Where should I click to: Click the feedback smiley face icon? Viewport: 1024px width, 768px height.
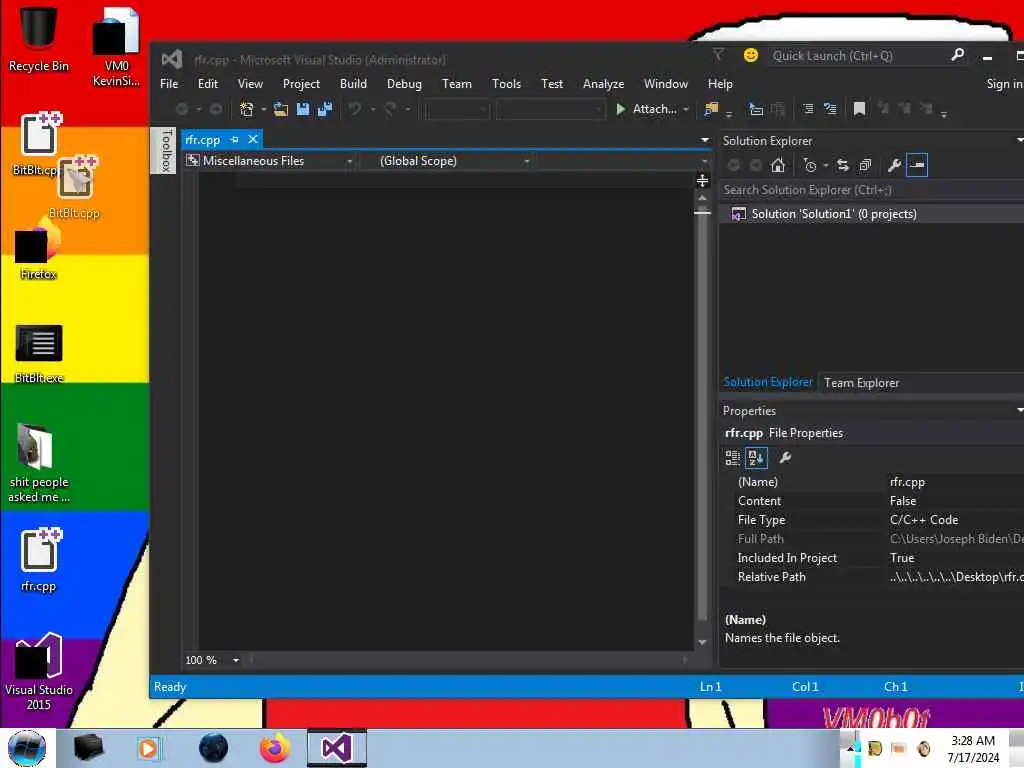click(751, 56)
